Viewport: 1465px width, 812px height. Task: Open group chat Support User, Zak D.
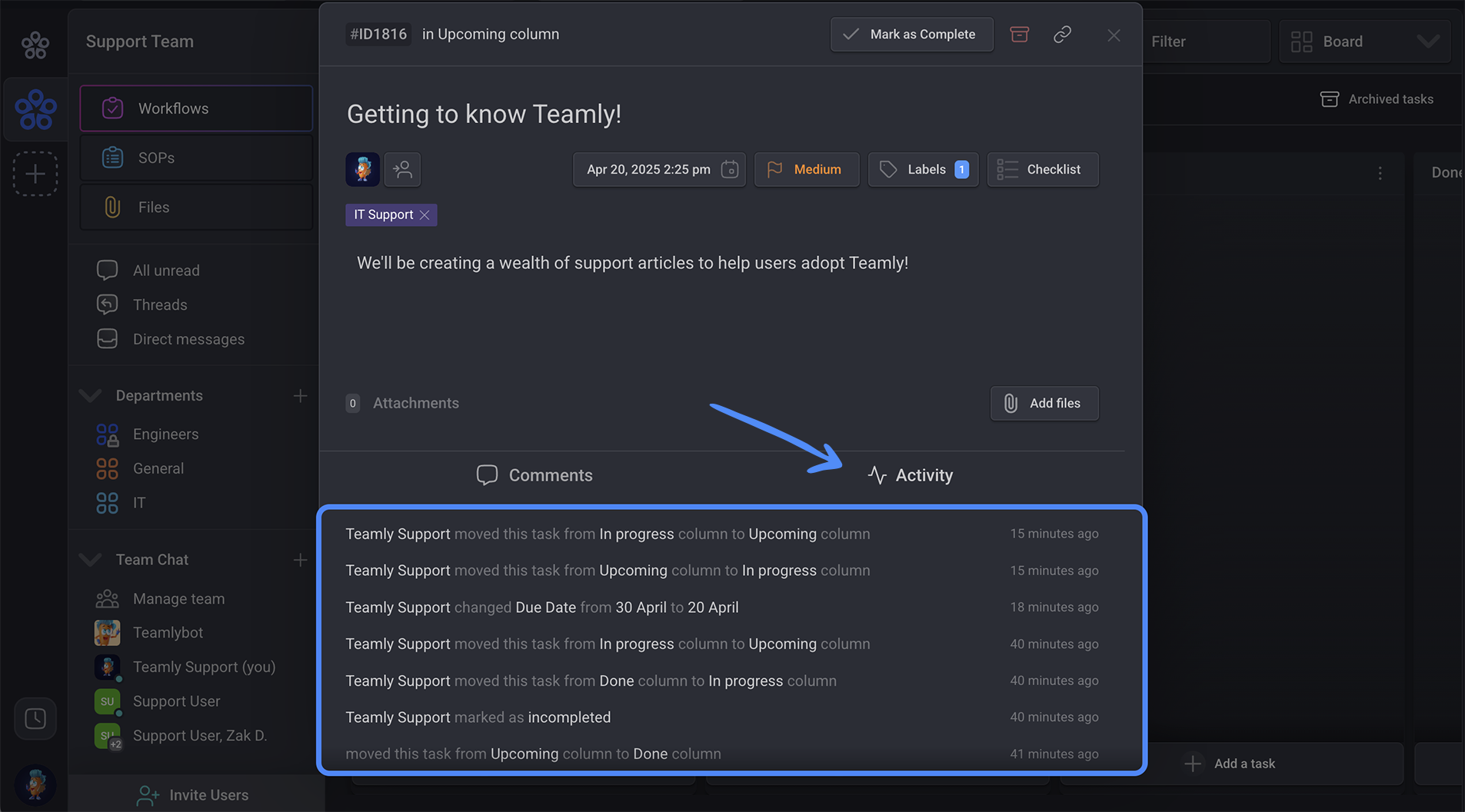coord(181,736)
